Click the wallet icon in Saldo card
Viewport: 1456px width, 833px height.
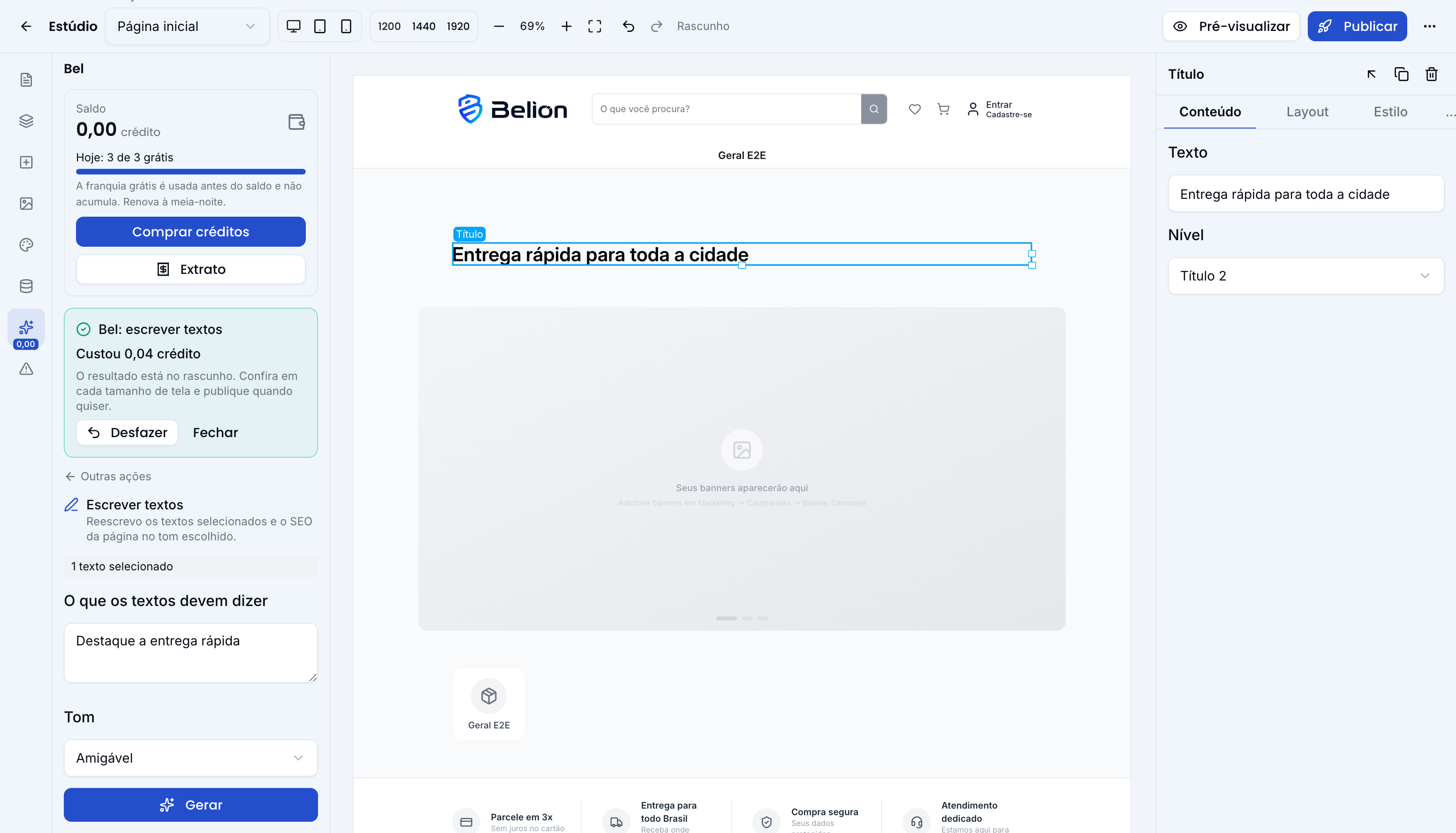click(296, 121)
